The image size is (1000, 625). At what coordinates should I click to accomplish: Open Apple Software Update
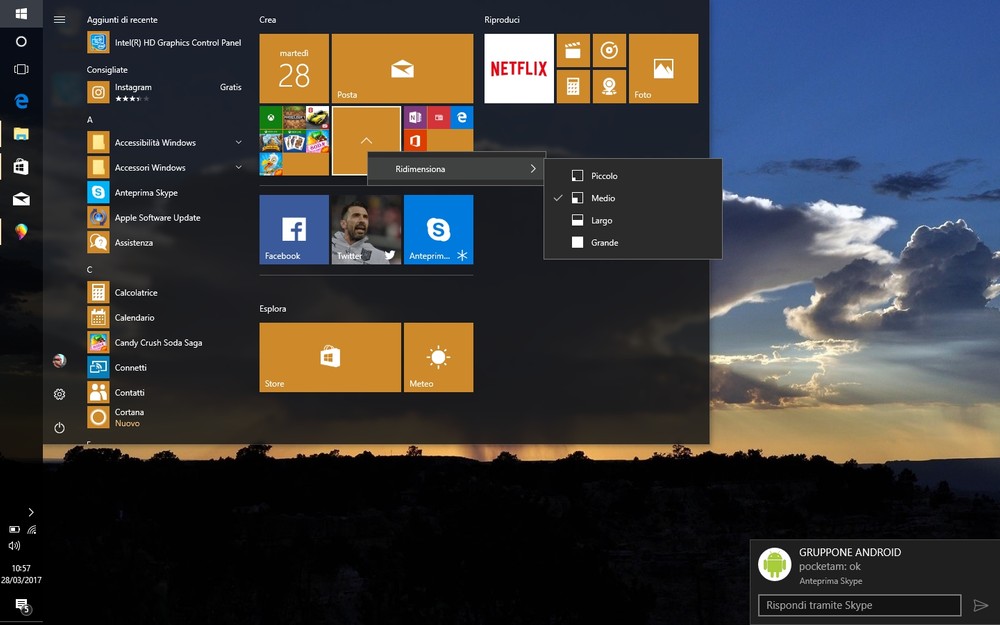(x=165, y=217)
